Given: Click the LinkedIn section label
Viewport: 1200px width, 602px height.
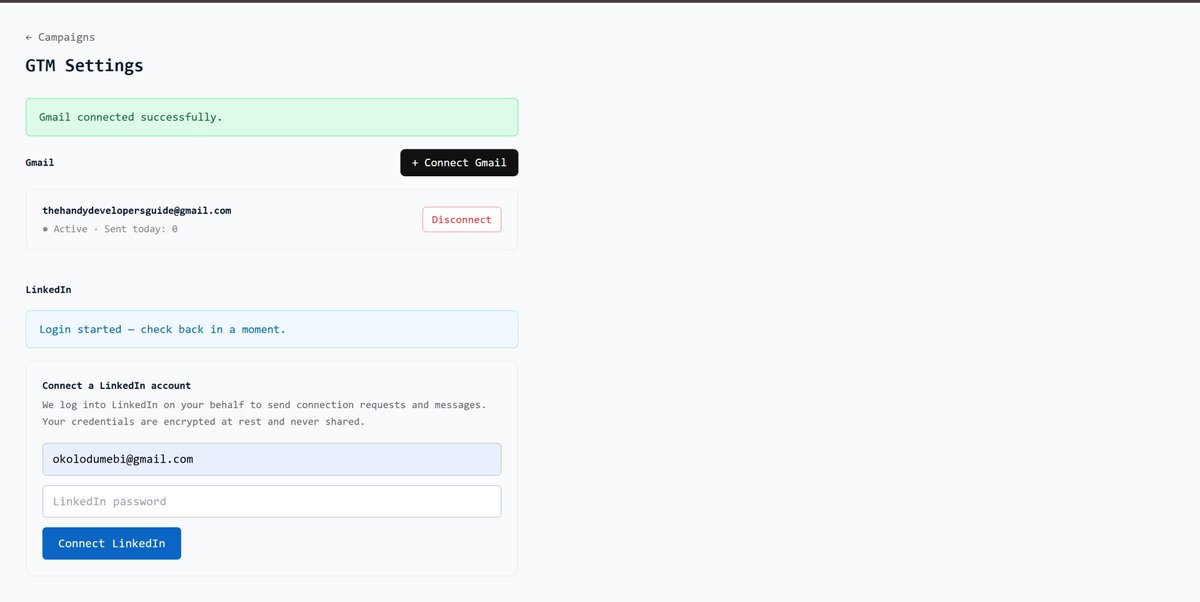Looking at the screenshot, I should click(x=48, y=289).
